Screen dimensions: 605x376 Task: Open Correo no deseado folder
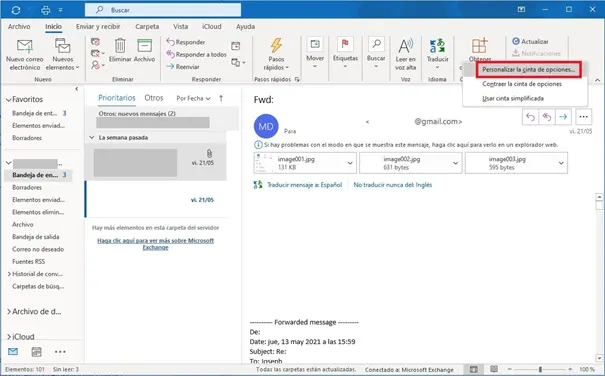tap(38, 249)
